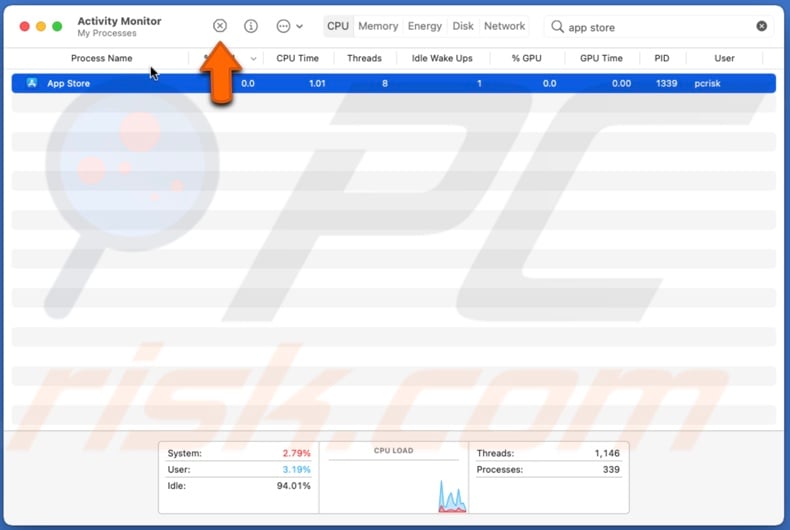
Task: Clear the search field text
Action: (762, 26)
